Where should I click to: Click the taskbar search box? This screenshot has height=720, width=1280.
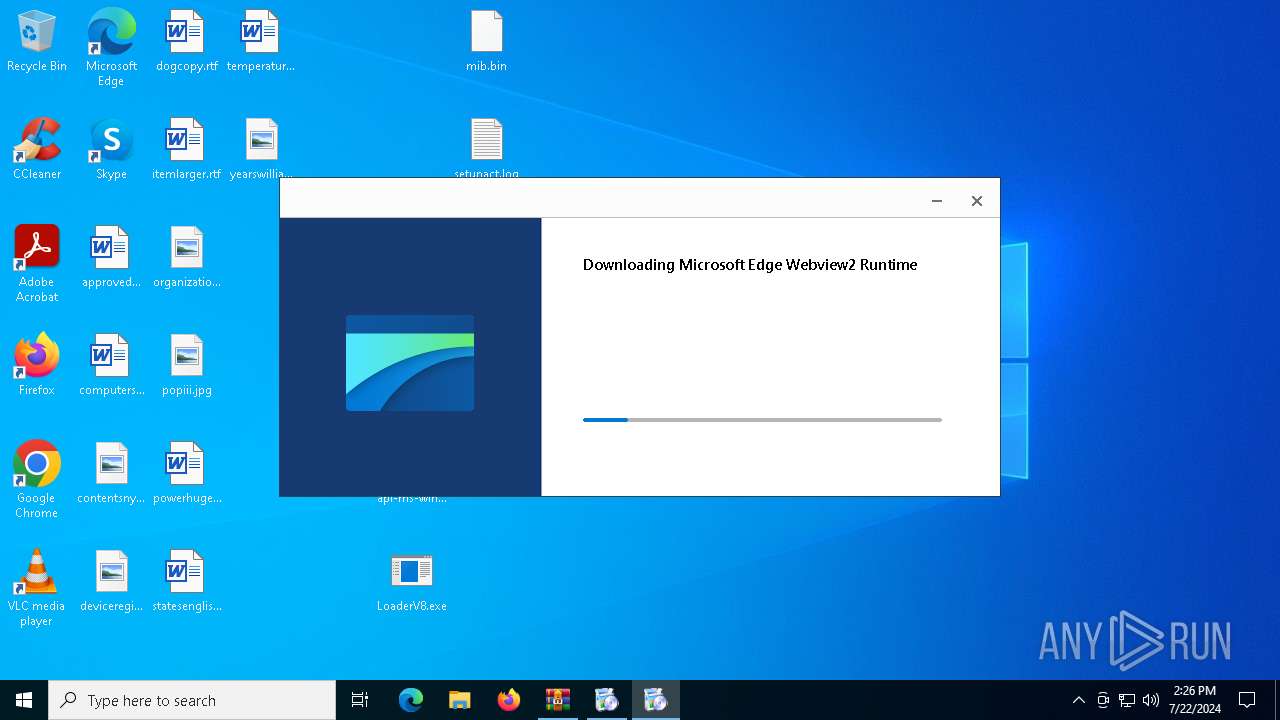[192, 700]
